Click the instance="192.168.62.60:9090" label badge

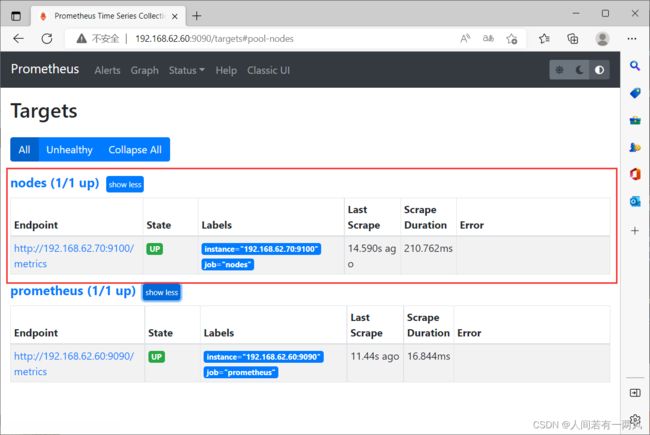pos(263,357)
